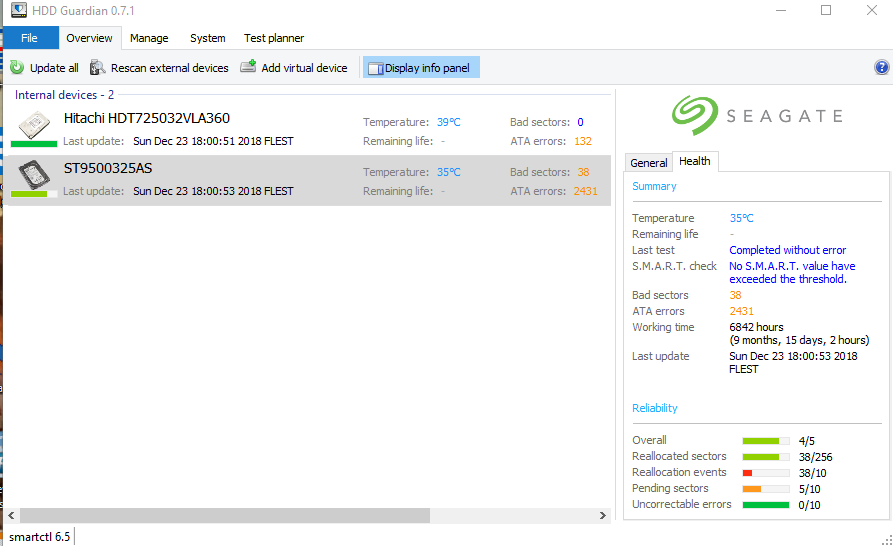Click Hitachi last update timestamp
This screenshot has width=893, height=546.
tap(214, 141)
